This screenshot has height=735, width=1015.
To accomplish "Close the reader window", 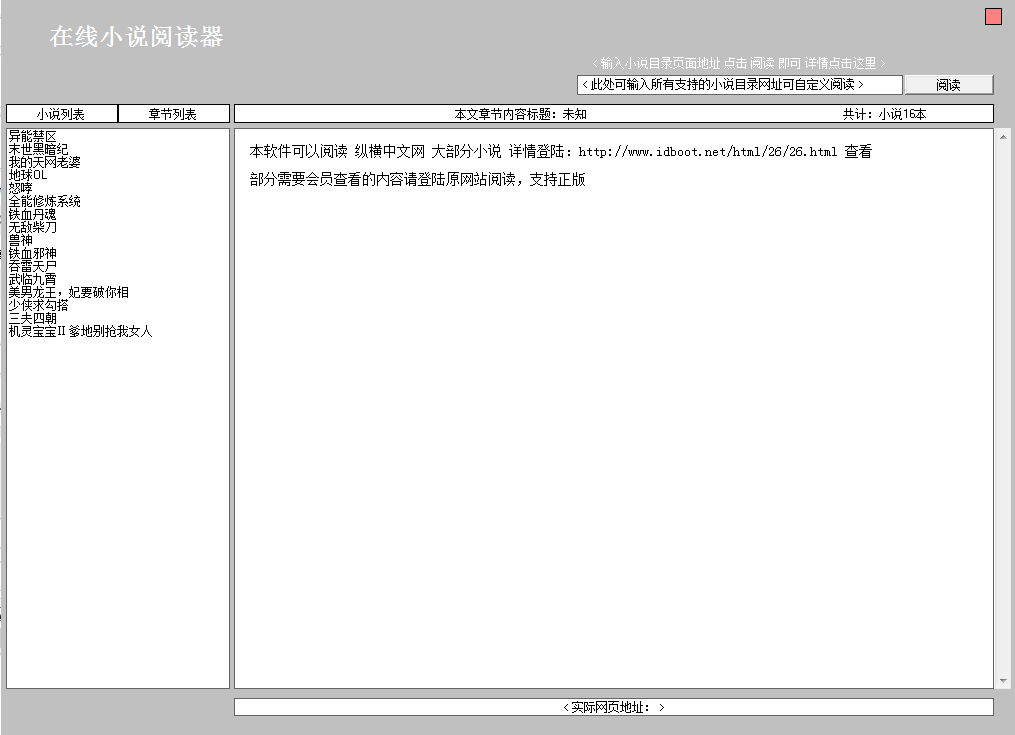I will (991, 15).
